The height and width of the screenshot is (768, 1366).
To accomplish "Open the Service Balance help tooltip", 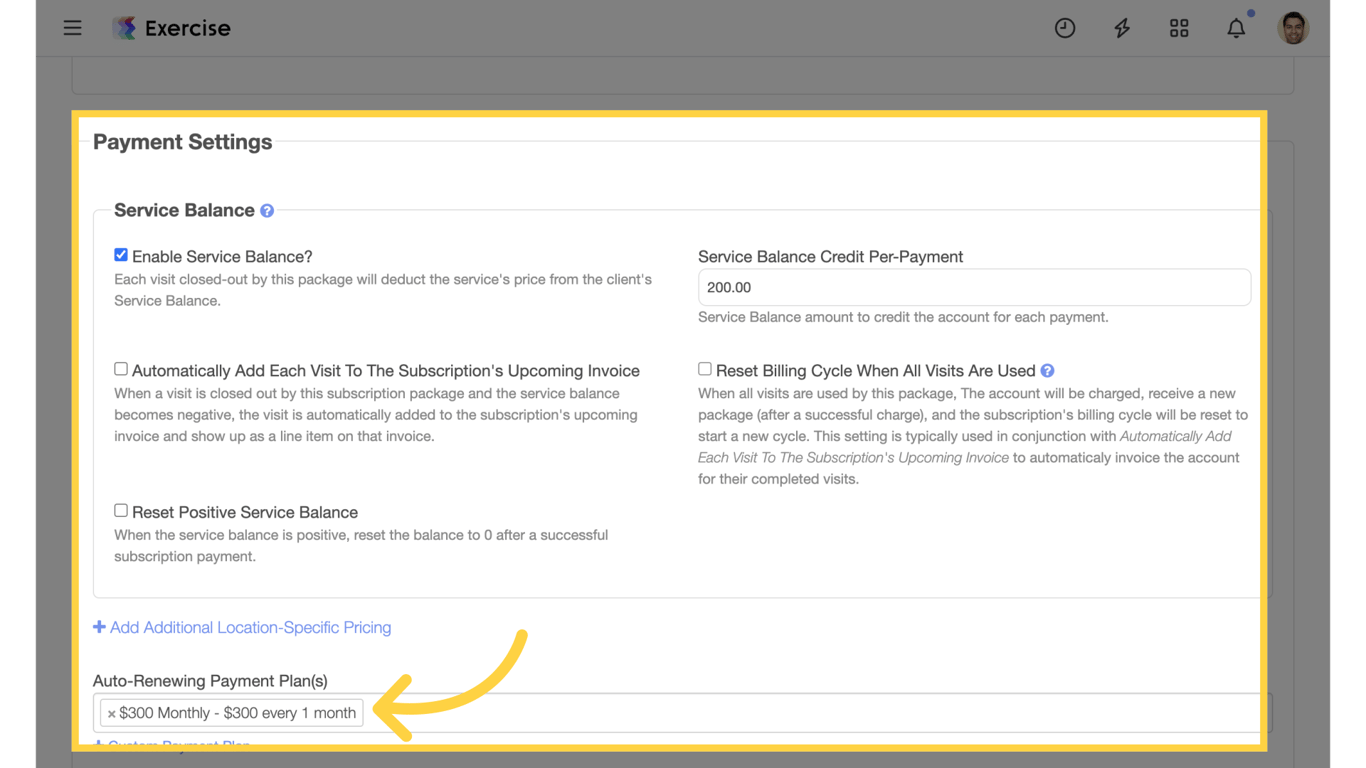I will [267, 210].
